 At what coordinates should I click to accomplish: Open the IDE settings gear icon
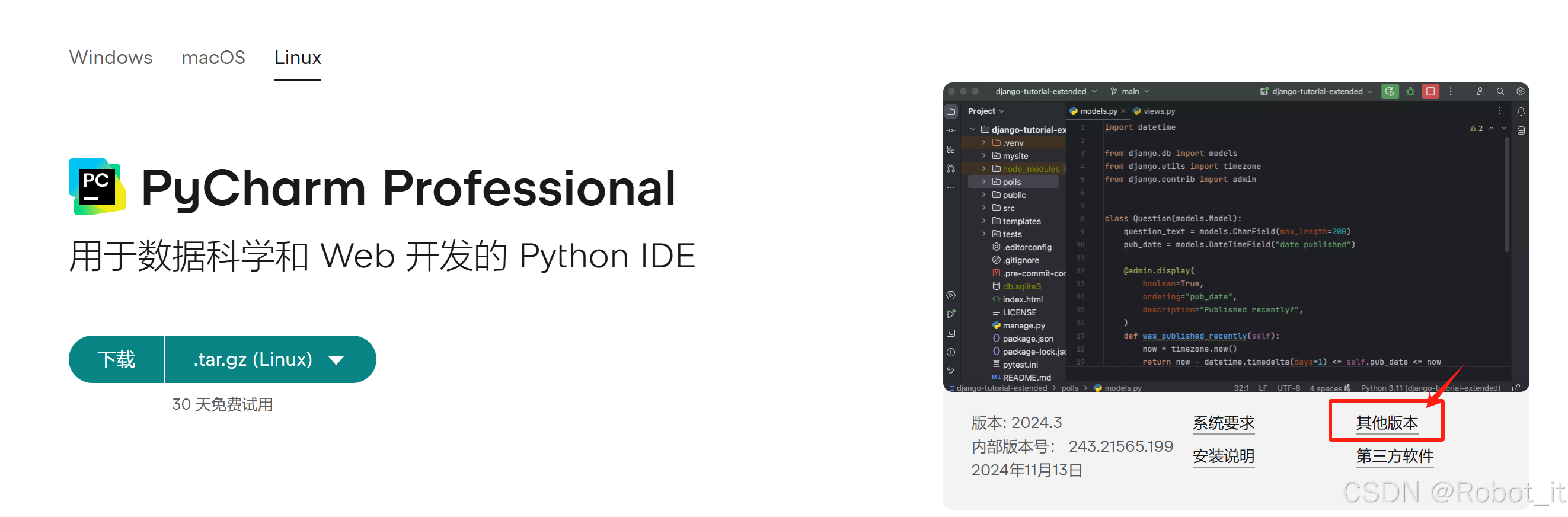1520,91
